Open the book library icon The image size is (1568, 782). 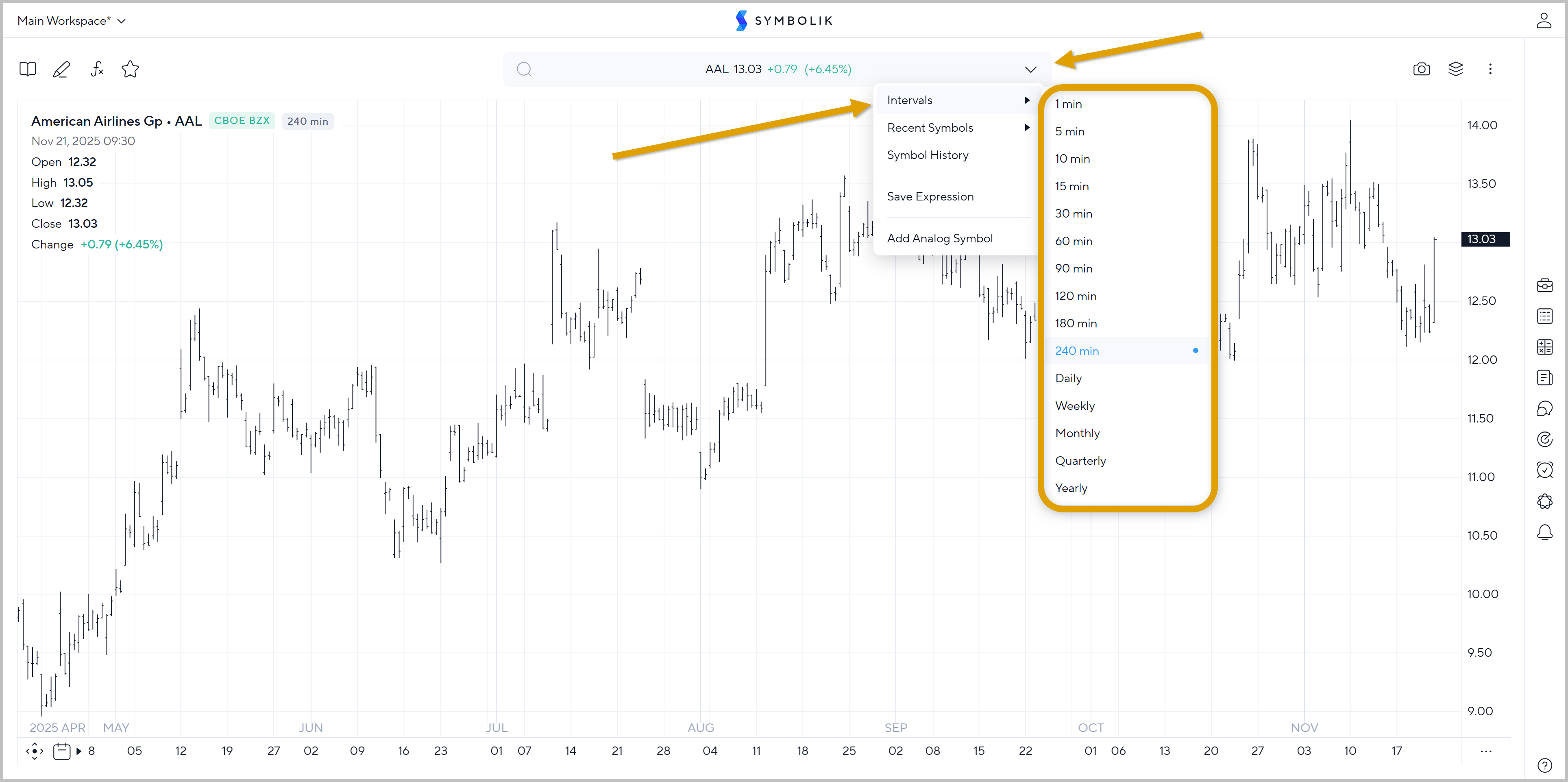tap(28, 70)
